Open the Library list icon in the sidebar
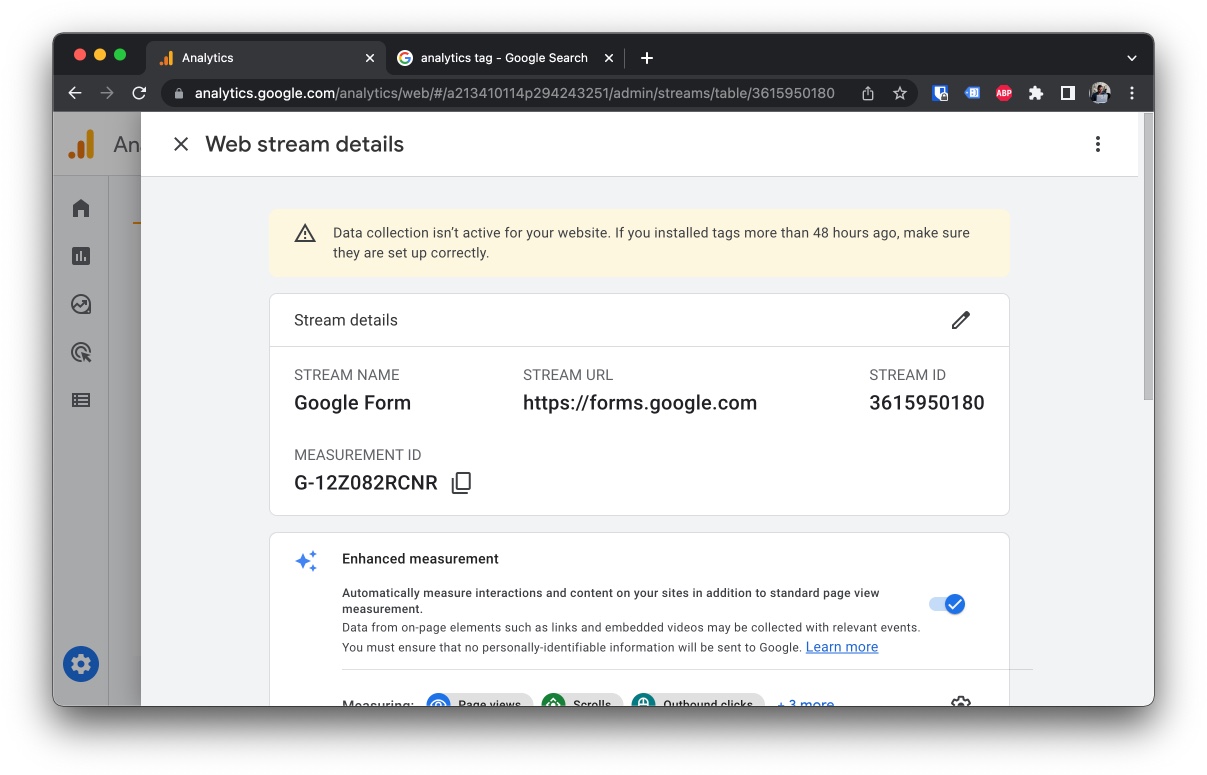Screen dimensions: 1207x775 click(x=80, y=400)
